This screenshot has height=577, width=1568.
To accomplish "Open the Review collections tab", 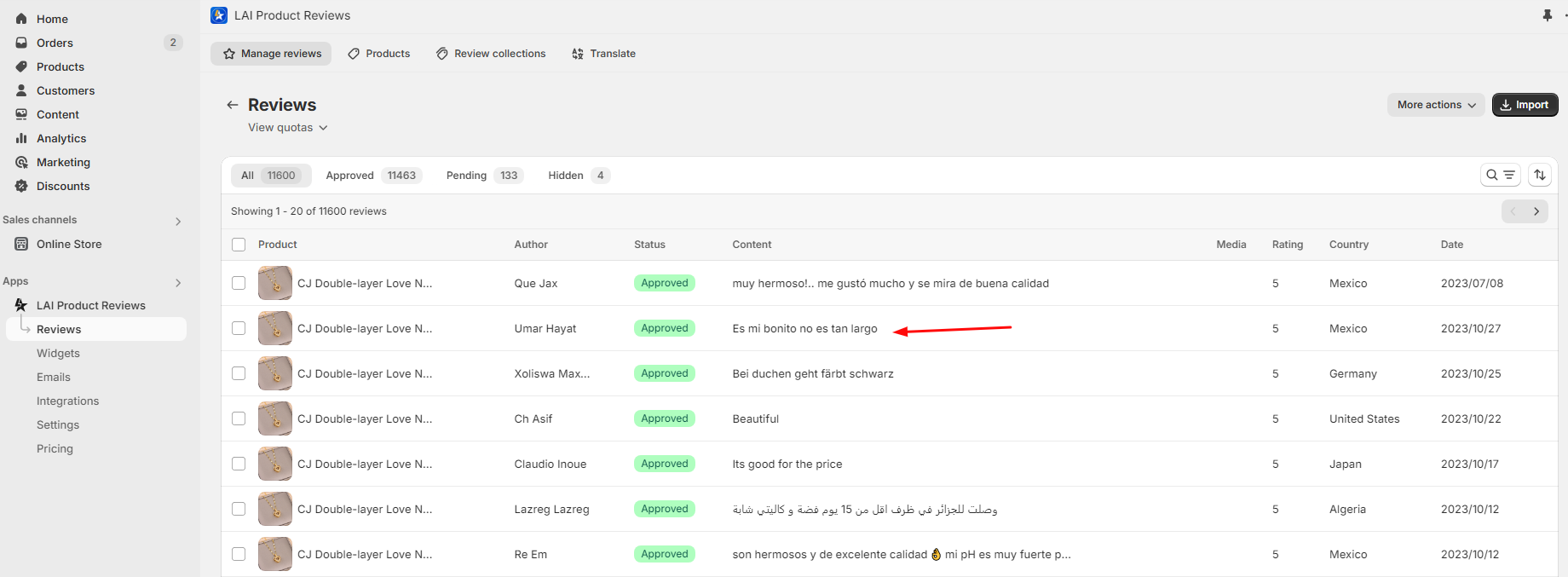I will pos(491,54).
